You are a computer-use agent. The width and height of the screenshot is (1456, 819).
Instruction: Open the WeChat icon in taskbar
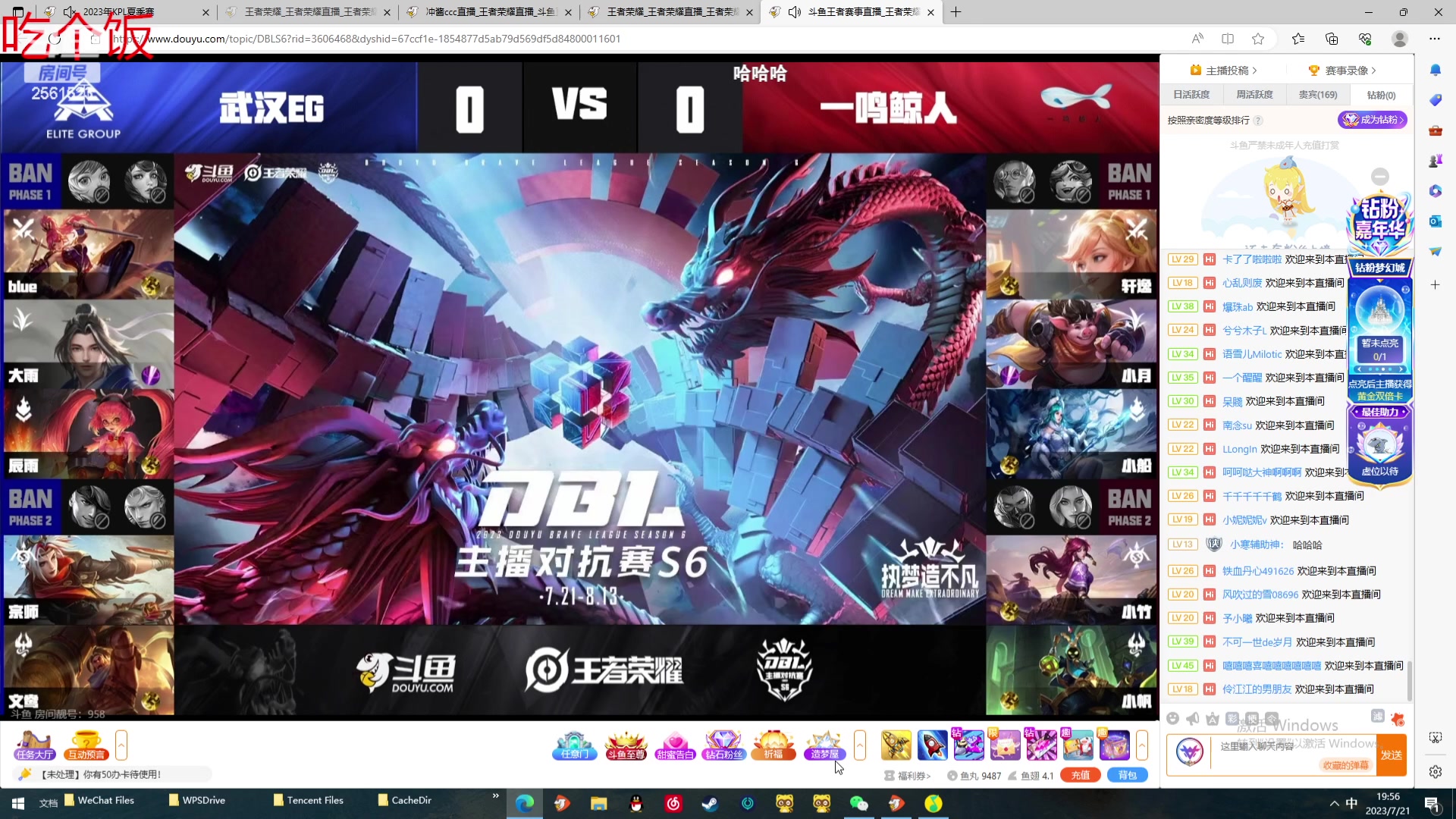(x=858, y=803)
